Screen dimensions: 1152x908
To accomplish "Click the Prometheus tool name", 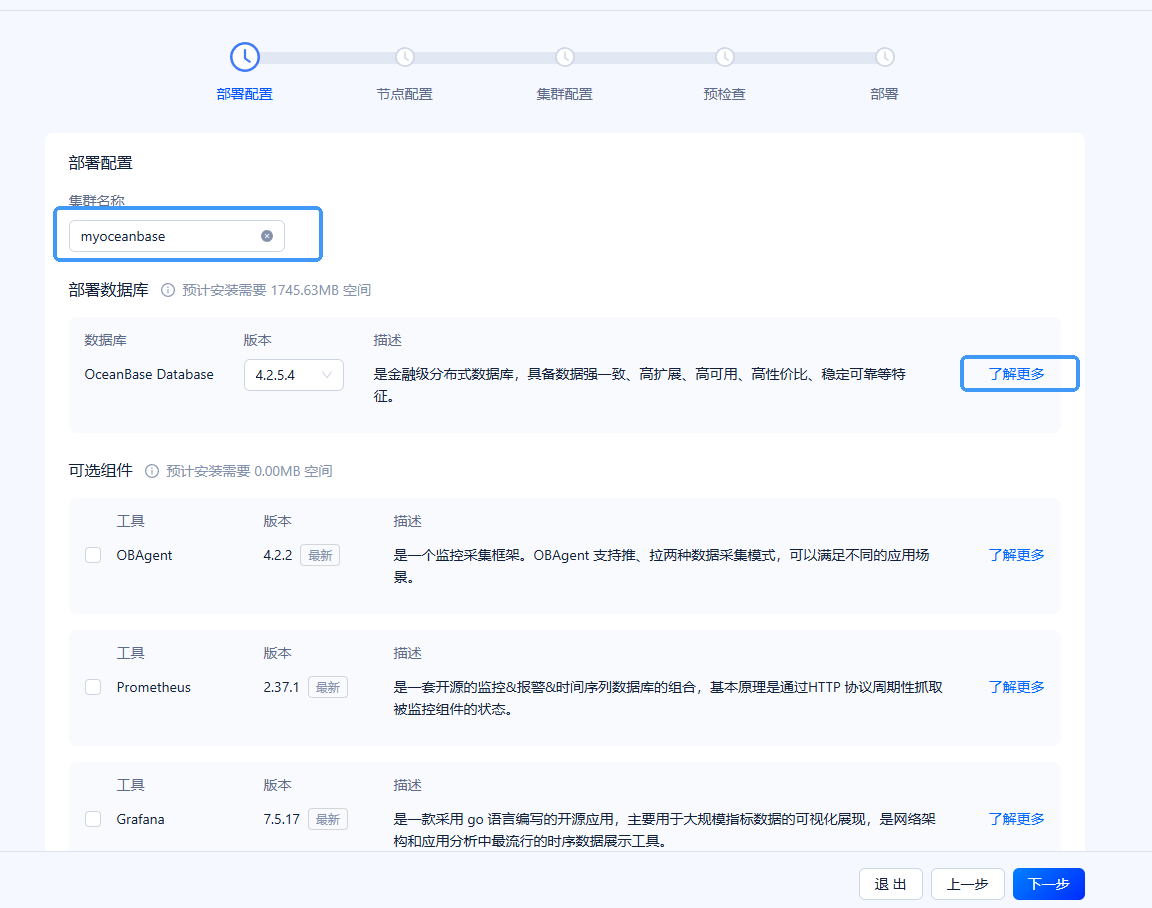I will click(154, 687).
